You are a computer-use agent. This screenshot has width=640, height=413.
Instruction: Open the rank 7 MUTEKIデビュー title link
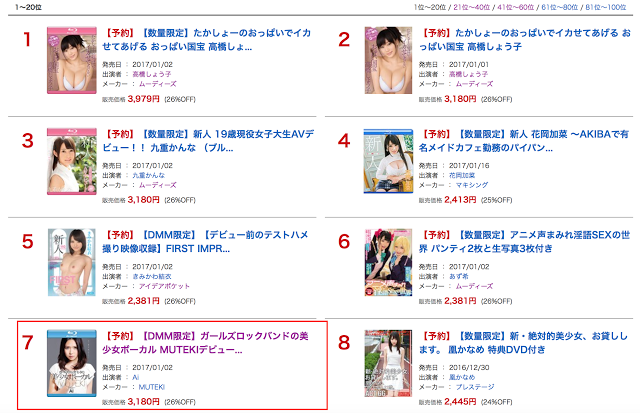205,343
